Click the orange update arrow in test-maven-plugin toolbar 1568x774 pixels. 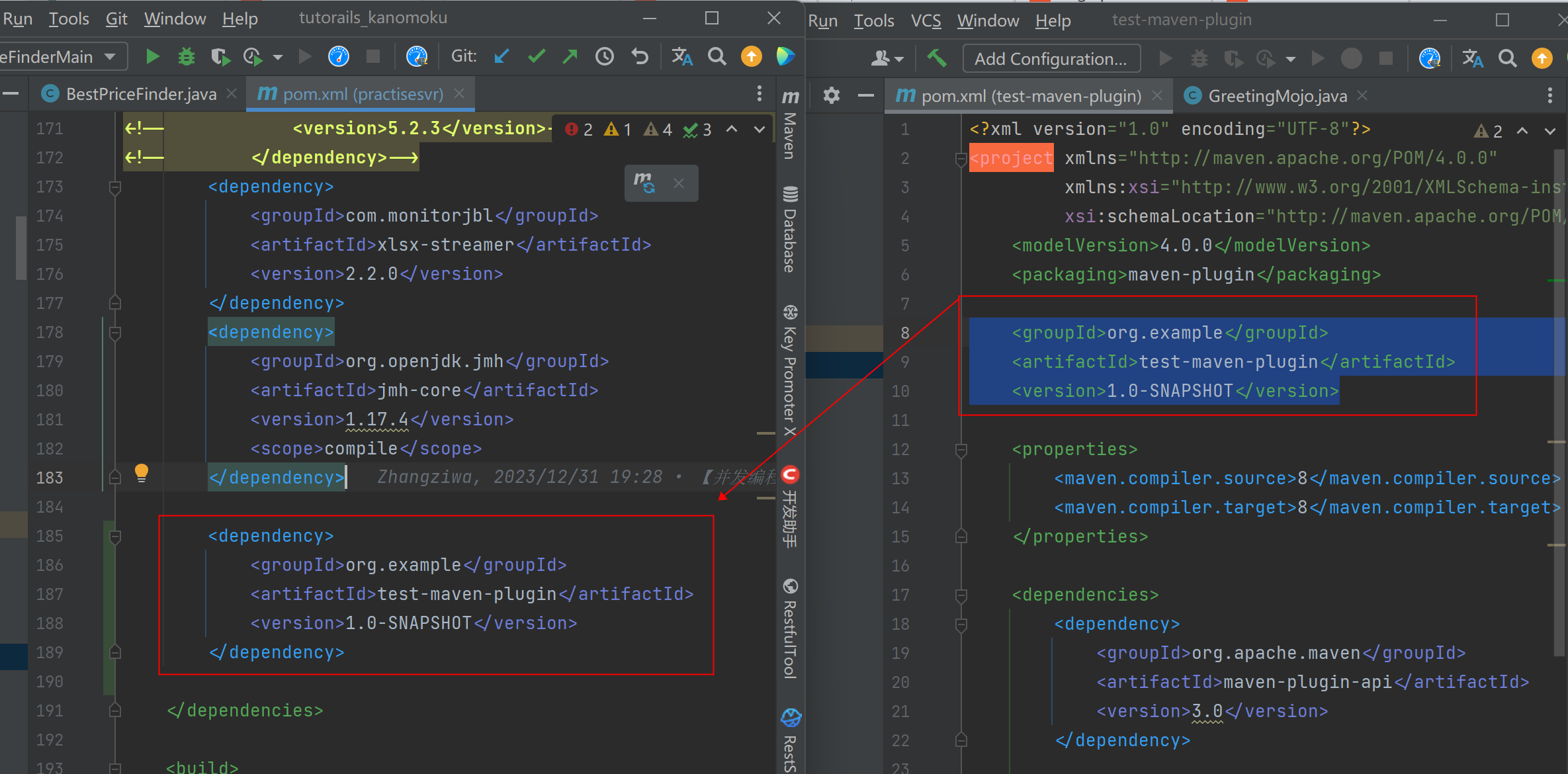pyautogui.click(x=1542, y=59)
